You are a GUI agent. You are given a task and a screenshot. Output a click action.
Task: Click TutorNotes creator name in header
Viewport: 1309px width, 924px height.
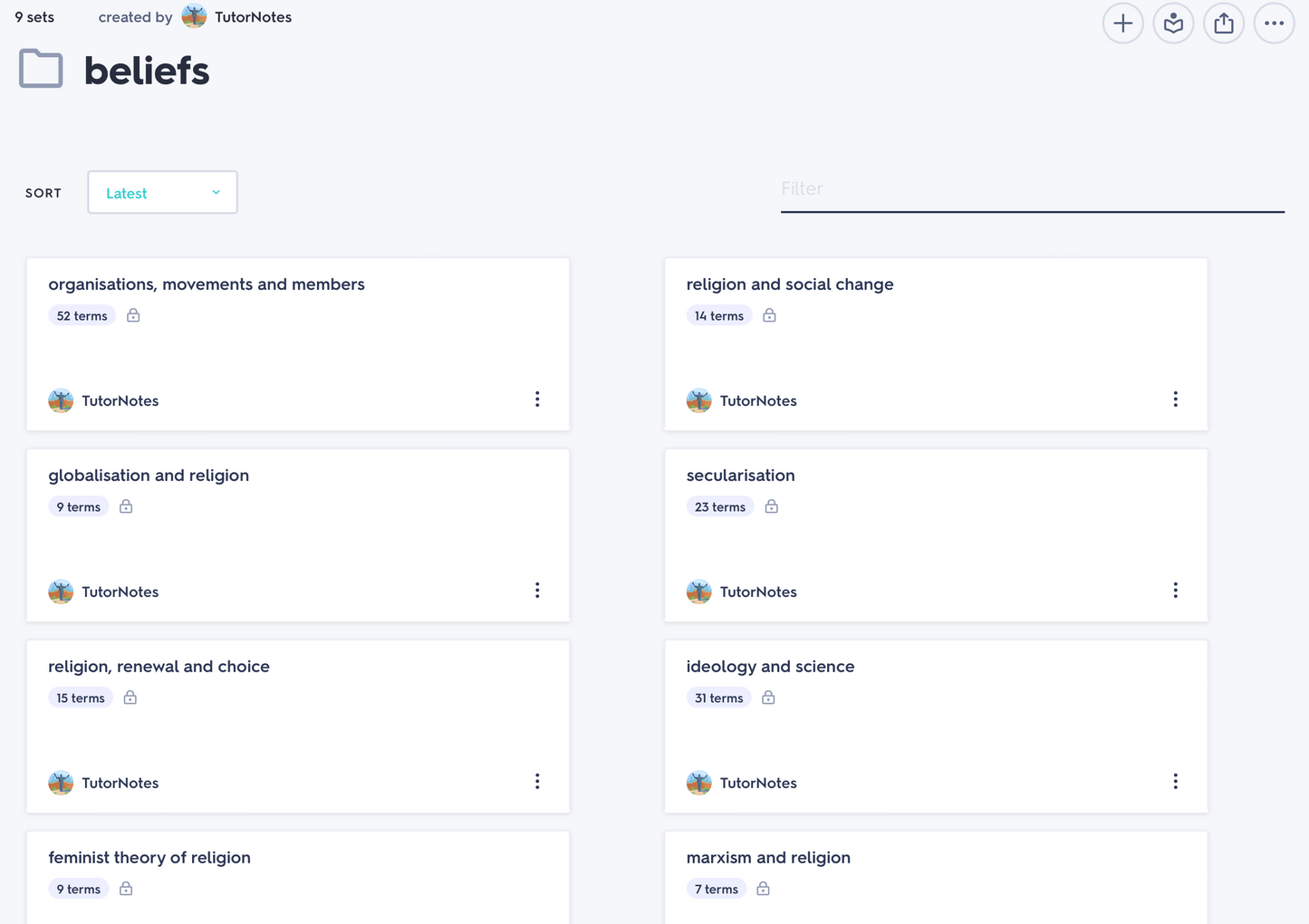(x=253, y=17)
